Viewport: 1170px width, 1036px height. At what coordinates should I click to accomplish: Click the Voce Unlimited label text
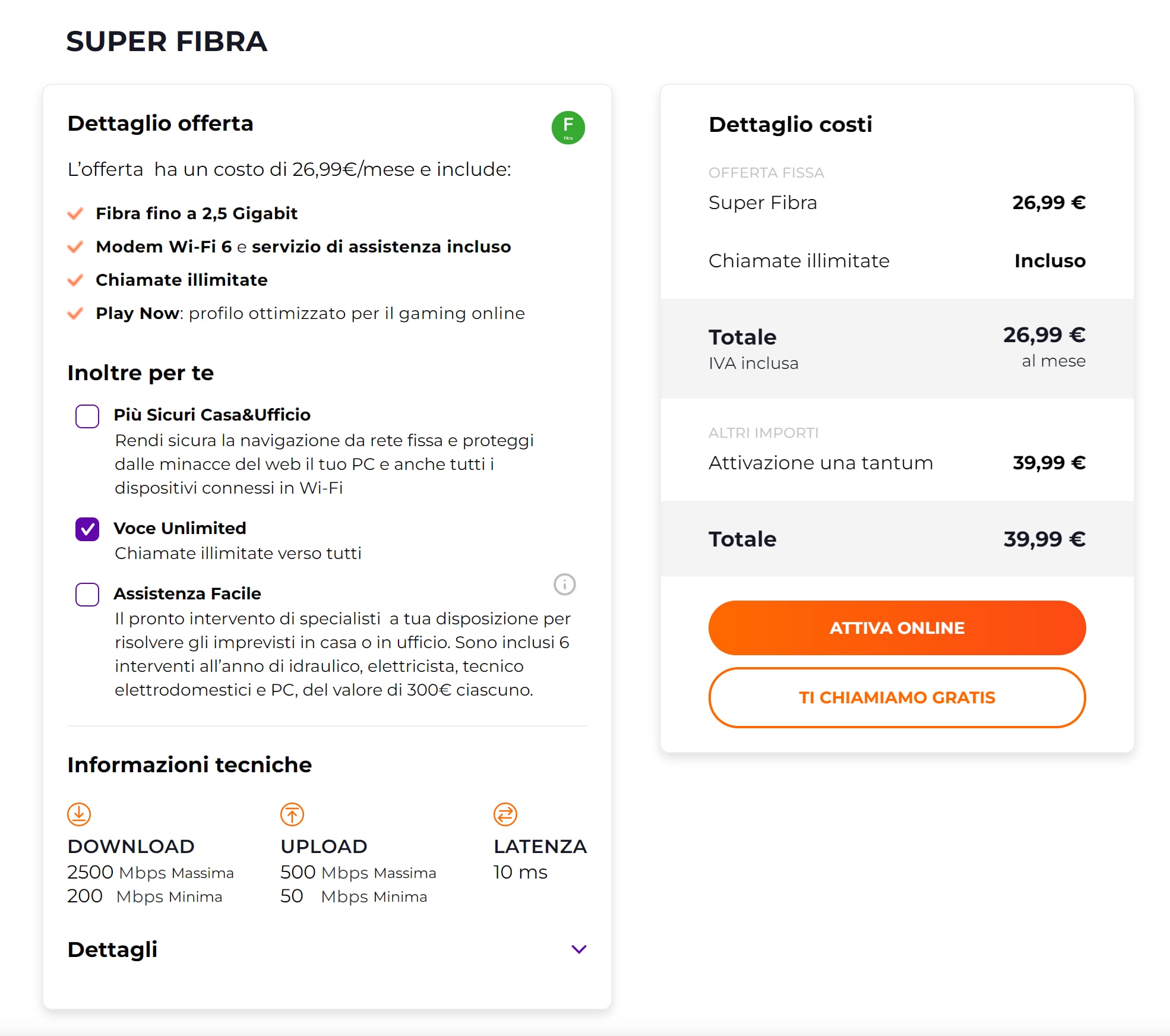point(179,528)
